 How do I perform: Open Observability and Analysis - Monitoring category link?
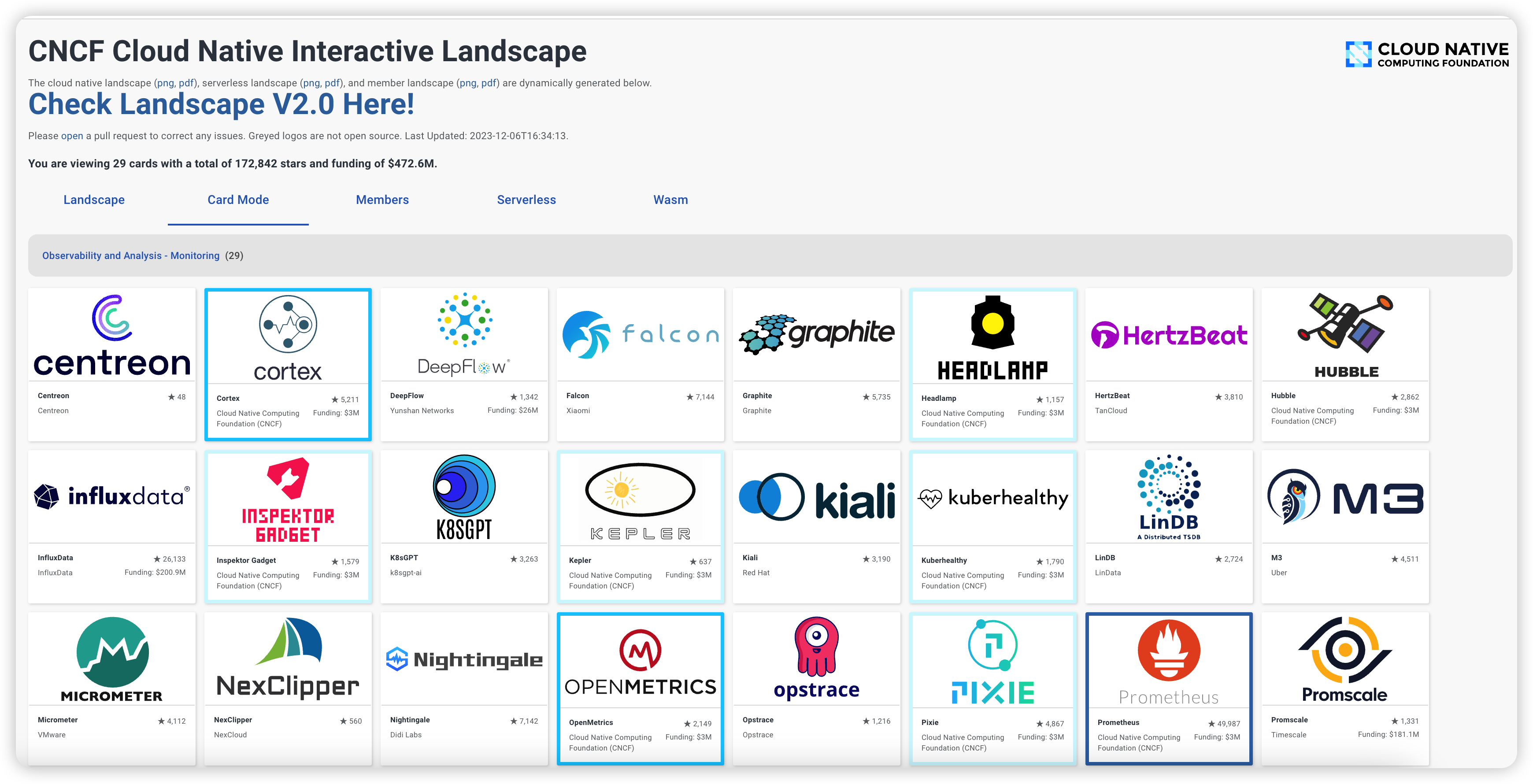coord(130,256)
